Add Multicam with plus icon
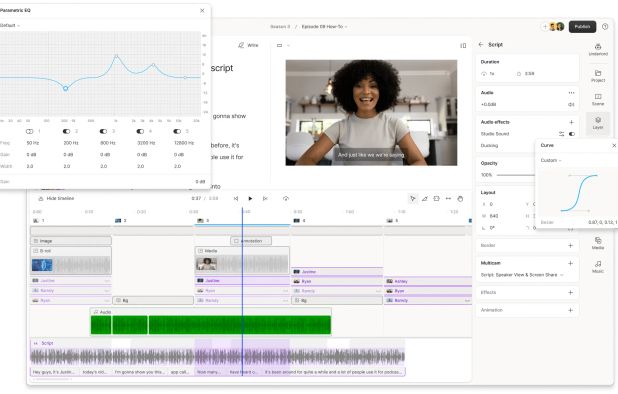618x394 pixels. [x=570, y=263]
